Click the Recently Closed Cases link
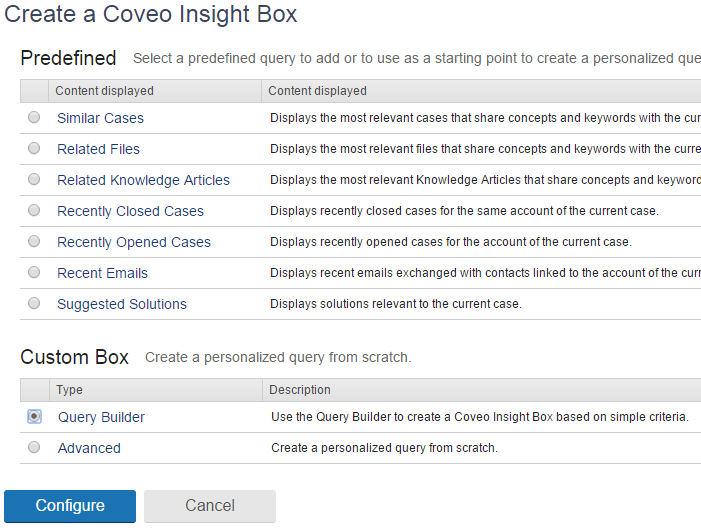 click(131, 211)
